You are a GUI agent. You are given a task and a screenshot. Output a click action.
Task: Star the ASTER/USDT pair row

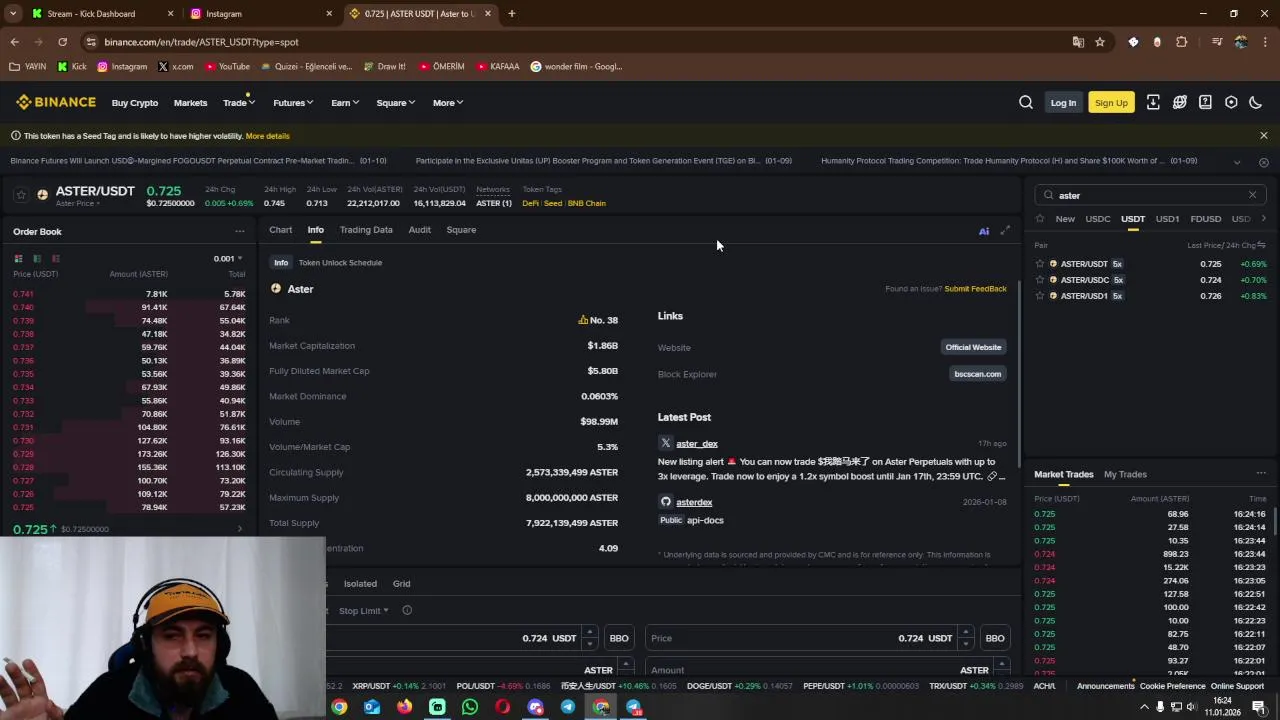1040,264
